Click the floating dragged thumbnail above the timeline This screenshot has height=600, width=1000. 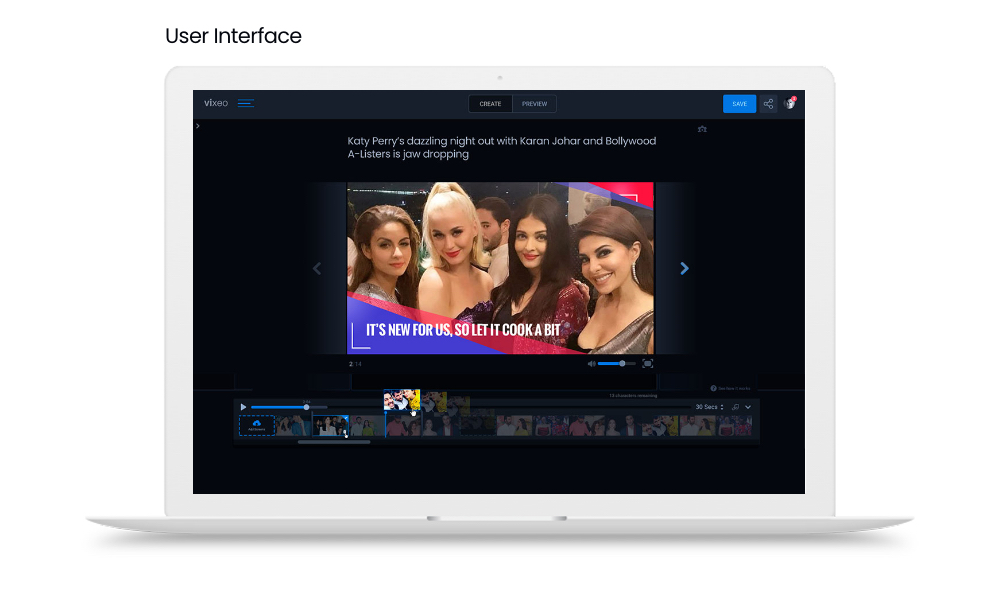402,400
